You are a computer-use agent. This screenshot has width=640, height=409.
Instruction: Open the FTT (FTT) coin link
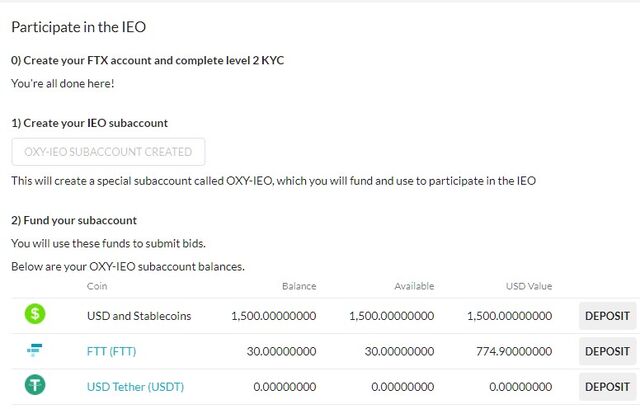point(111,351)
